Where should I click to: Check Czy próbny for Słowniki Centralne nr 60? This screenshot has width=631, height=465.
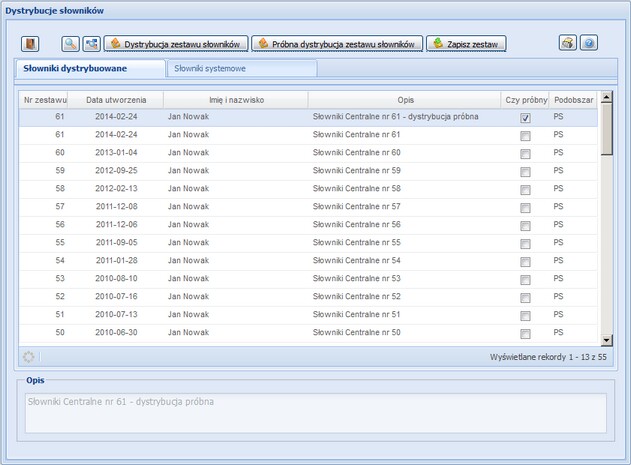pyautogui.click(x=525, y=154)
